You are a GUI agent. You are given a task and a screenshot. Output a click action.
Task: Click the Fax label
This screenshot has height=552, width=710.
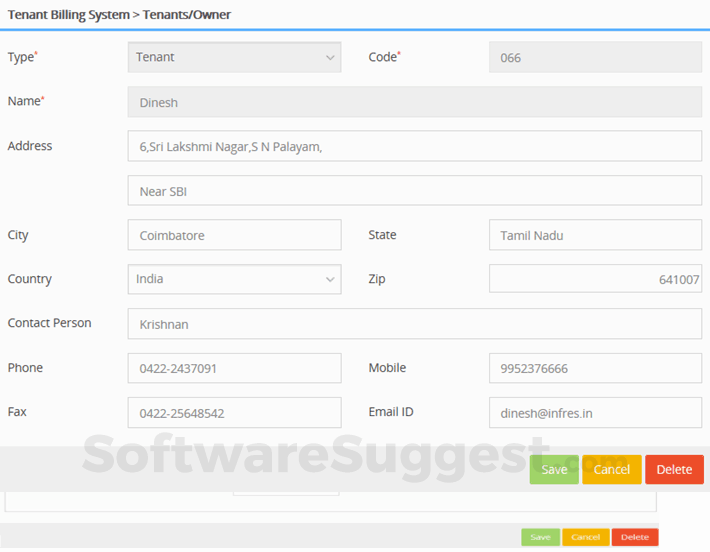(x=17, y=412)
